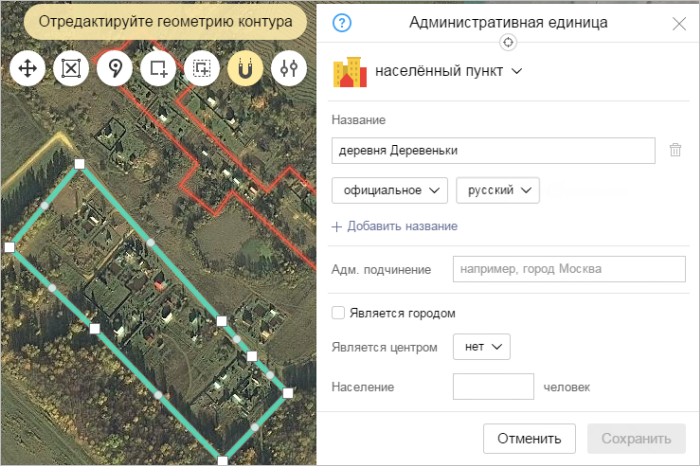Expand the 'населённый пункт' type dropdown
Viewport: 700px width, 466px height.
click(449, 71)
